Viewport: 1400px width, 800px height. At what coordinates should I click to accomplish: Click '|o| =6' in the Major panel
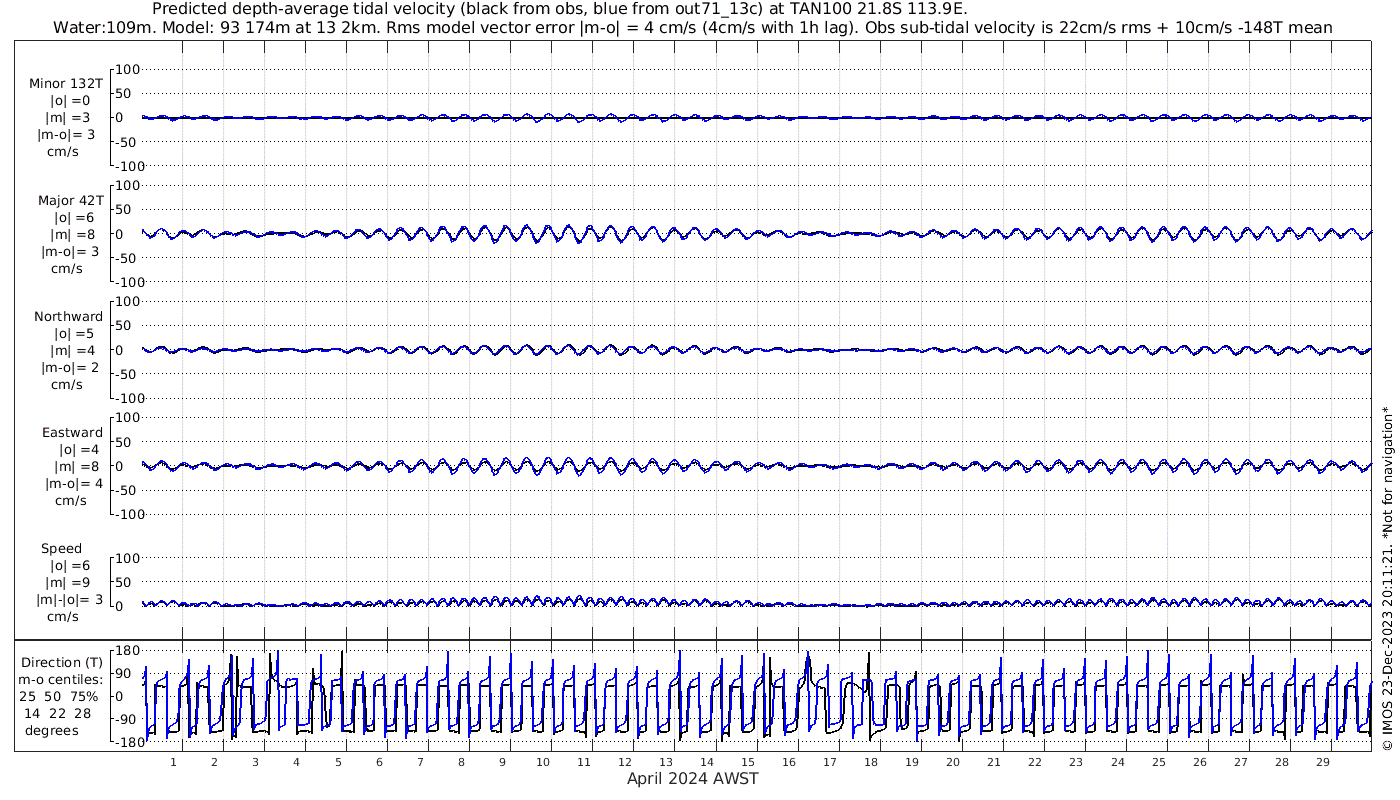click(73, 217)
